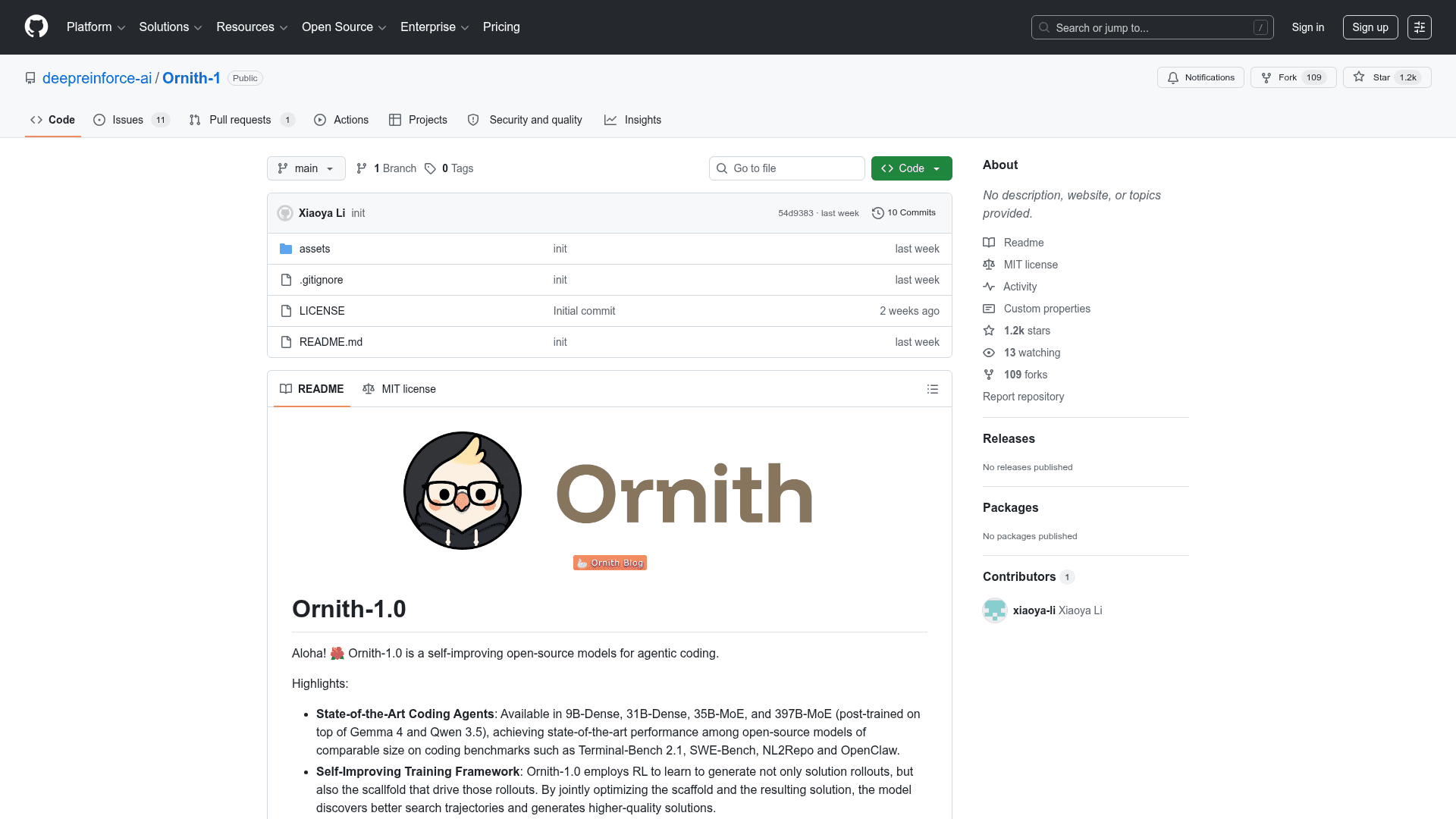The image size is (1456, 819).
Task: View the 0 Tags list
Action: [x=449, y=168]
